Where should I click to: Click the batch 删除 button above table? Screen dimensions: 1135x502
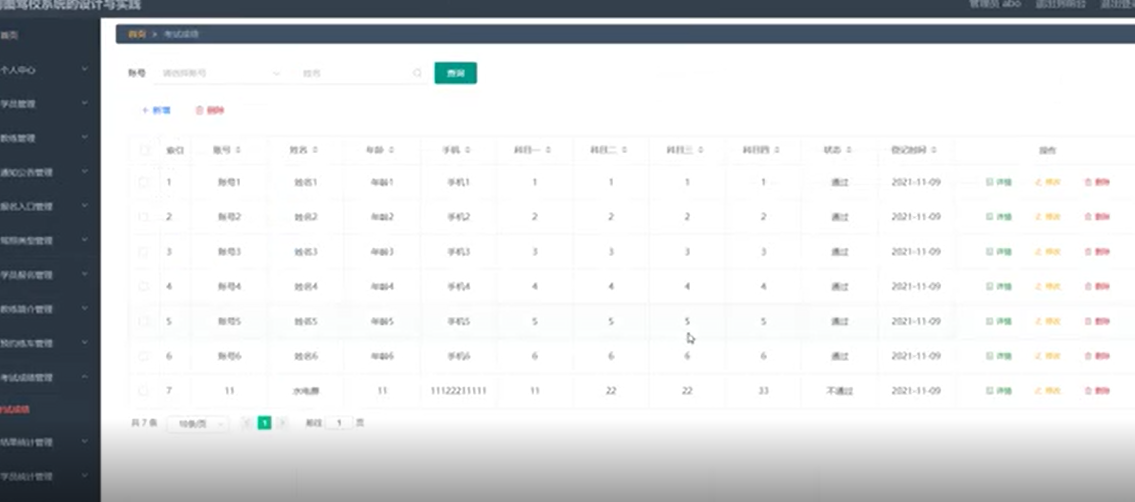point(210,111)
